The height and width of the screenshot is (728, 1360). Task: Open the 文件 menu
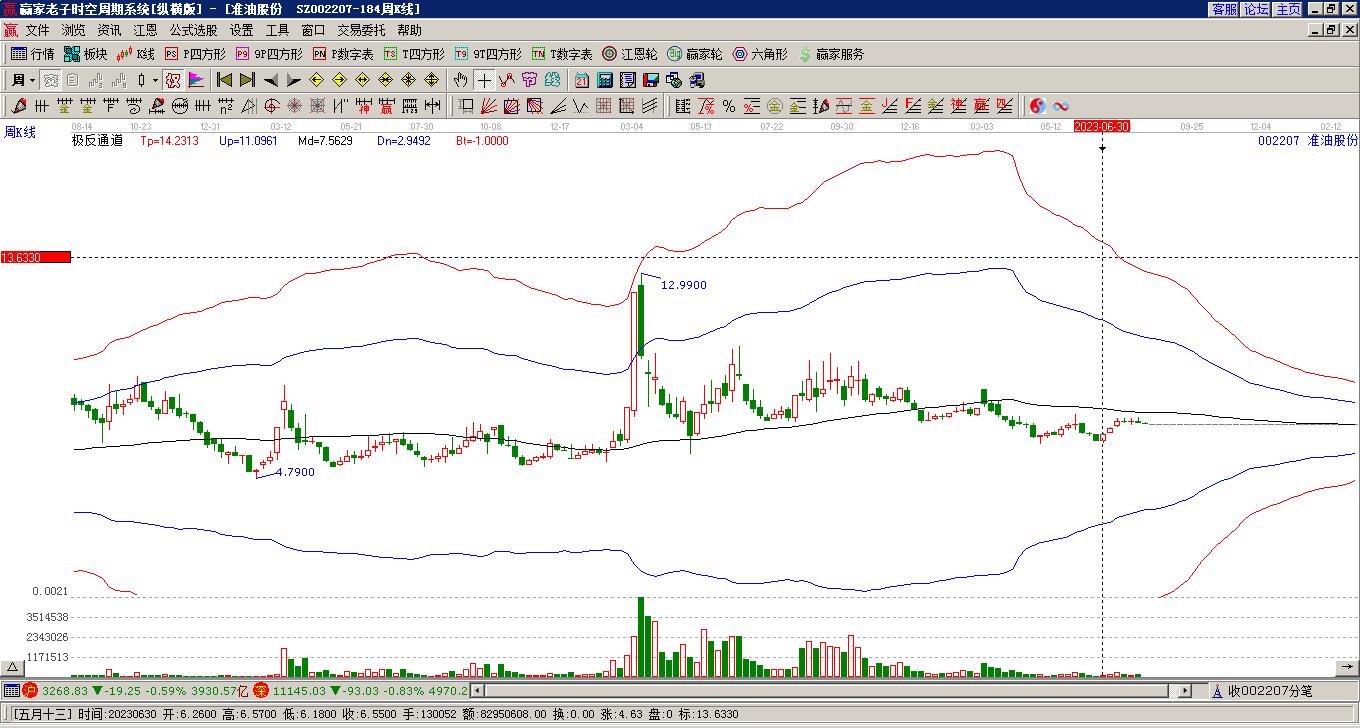click(x=37, y=31)
